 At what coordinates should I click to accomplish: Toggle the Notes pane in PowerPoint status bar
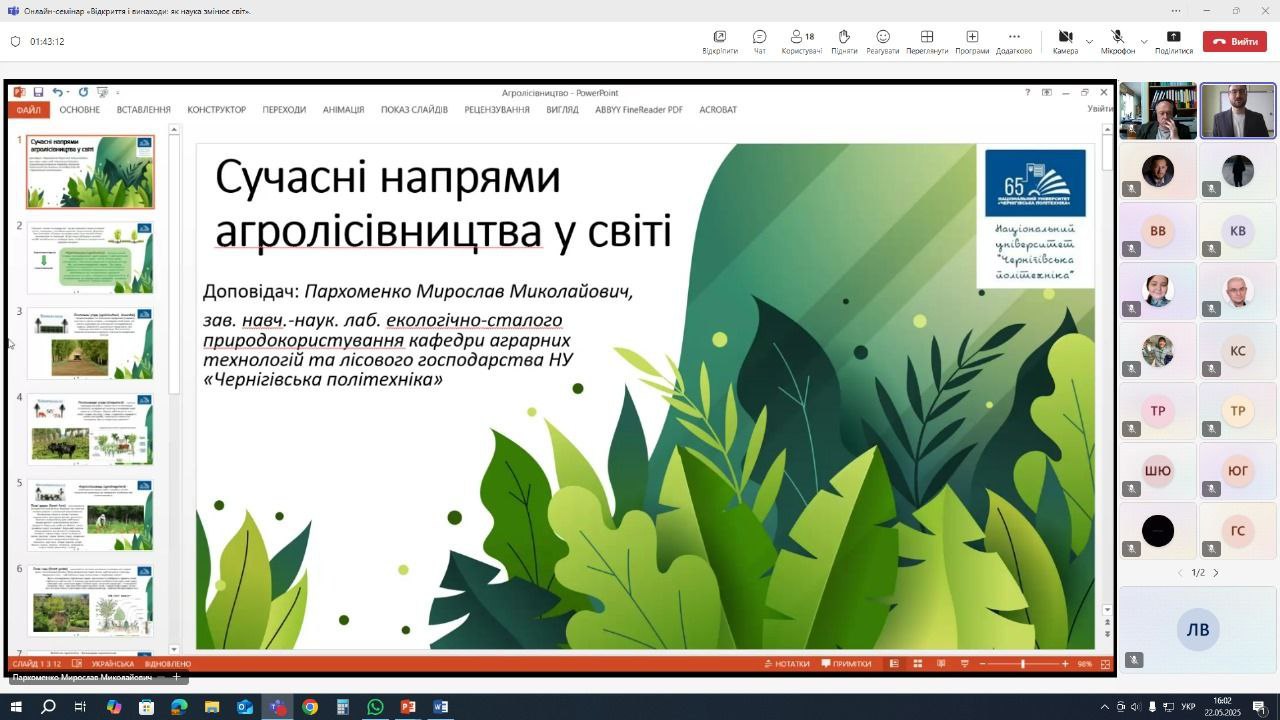[787, 664]
